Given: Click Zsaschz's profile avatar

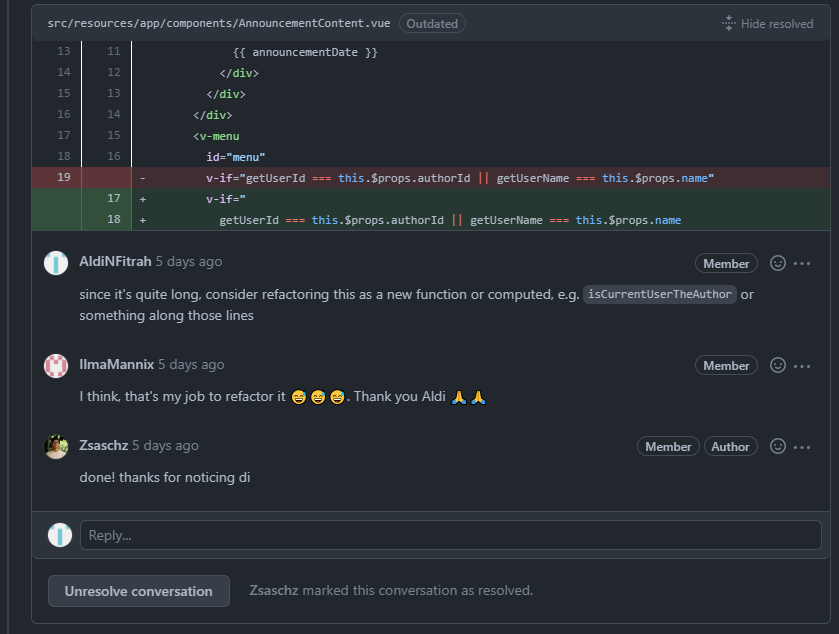Looking at the screenshot, I should (58, 446).
